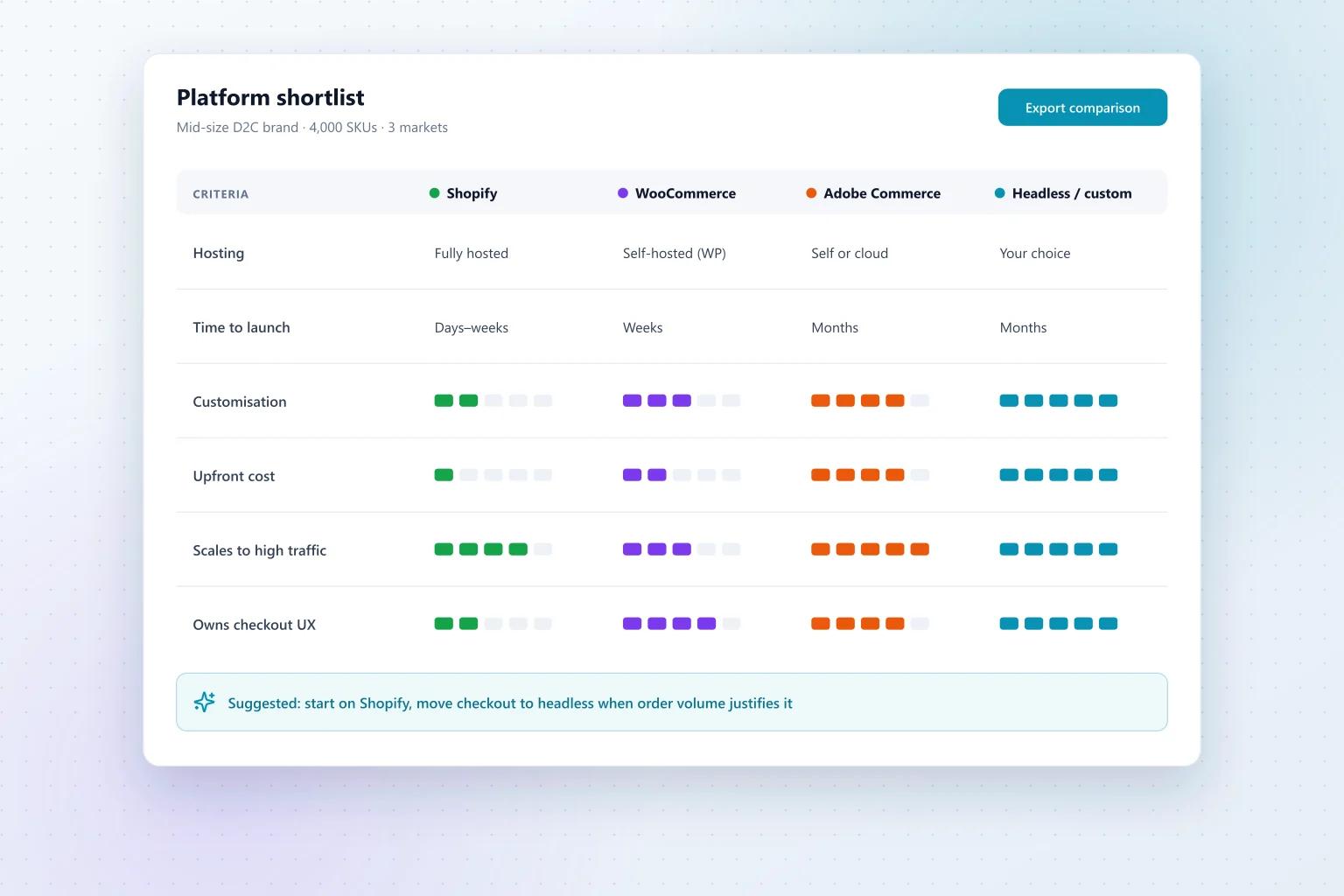
Task: Click the orange dot beside Adobe Commerce
Action: point(811,193)
